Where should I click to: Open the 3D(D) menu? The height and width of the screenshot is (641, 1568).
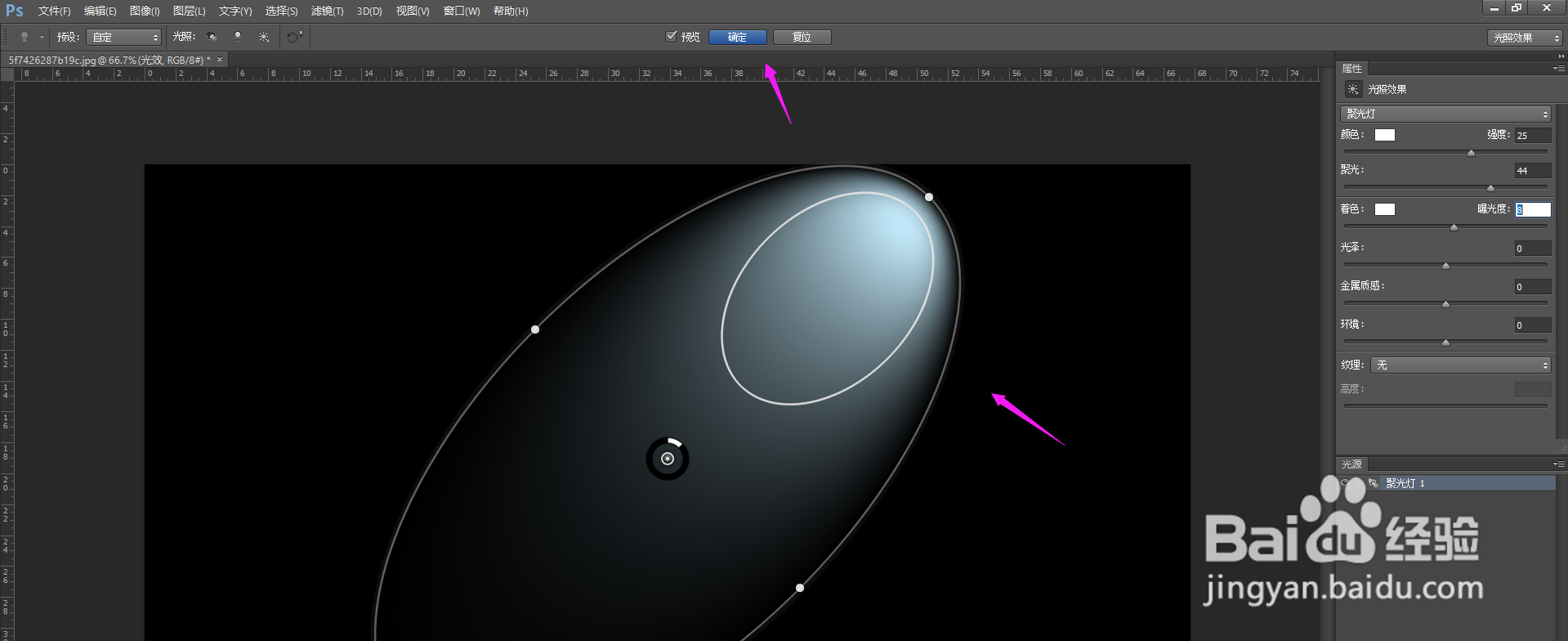pos(369,11)
